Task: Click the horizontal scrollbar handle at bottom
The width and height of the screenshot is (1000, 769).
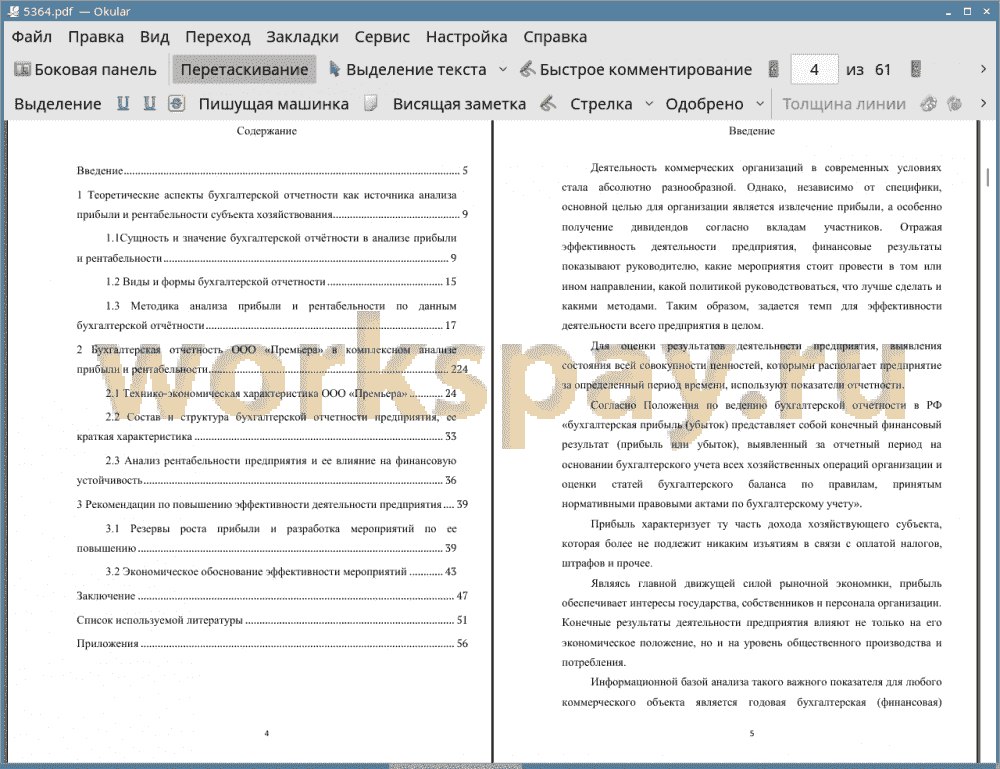Action: tap(455, 766)
